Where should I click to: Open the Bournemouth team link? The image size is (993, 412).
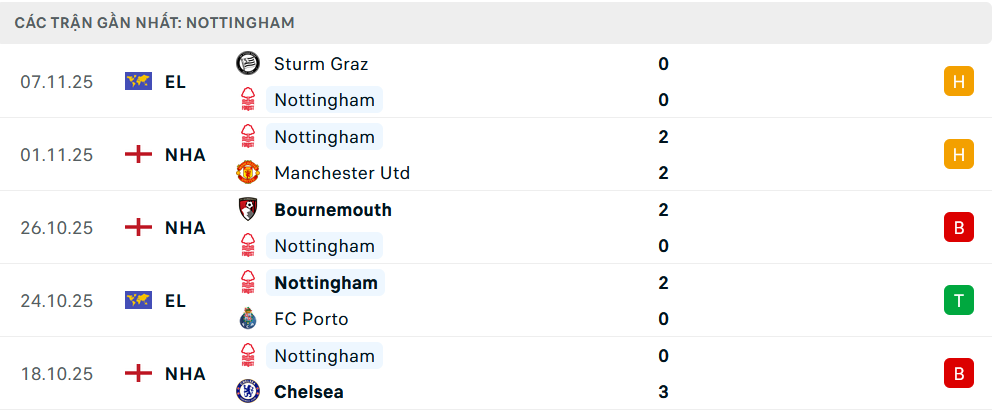tap(333, 210)
